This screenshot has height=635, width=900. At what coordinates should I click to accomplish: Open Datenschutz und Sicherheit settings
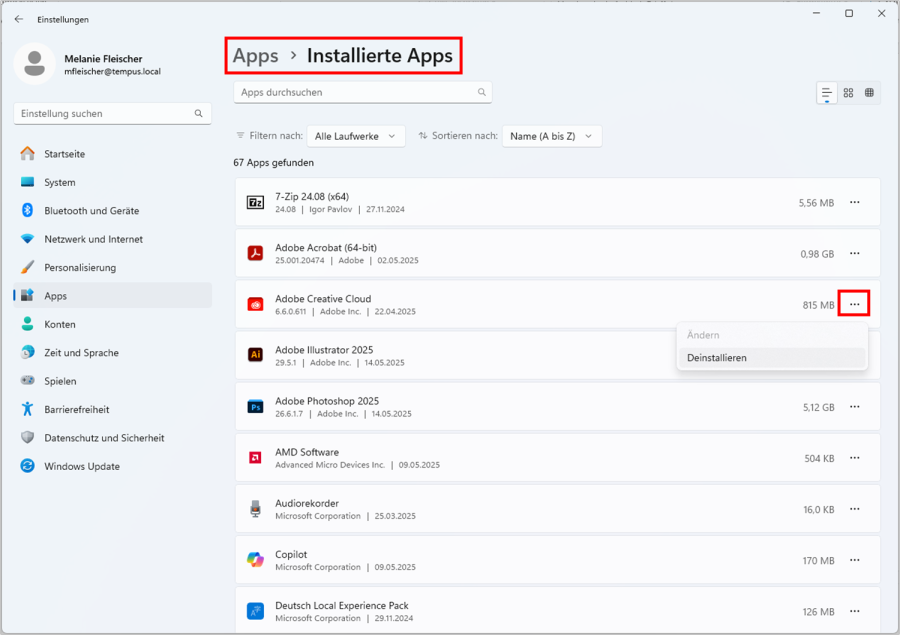point(112,438)
